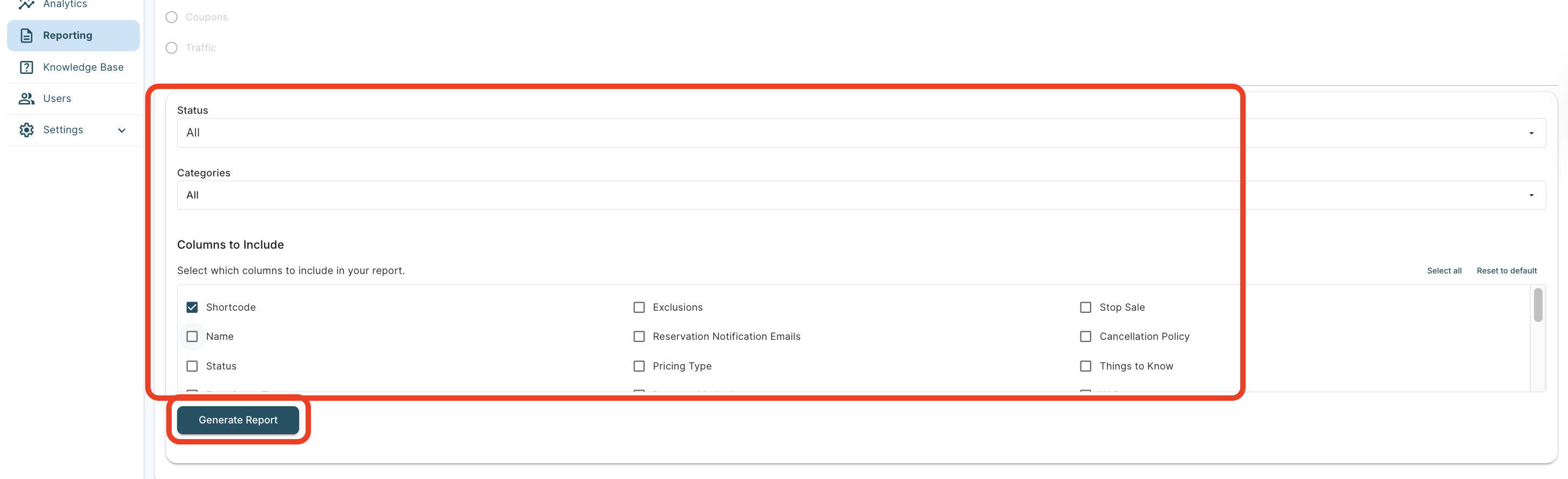1568x479 pixels.
Task: Click the Knowledge Base question mark icon
Action: click(x=26, y=67)
